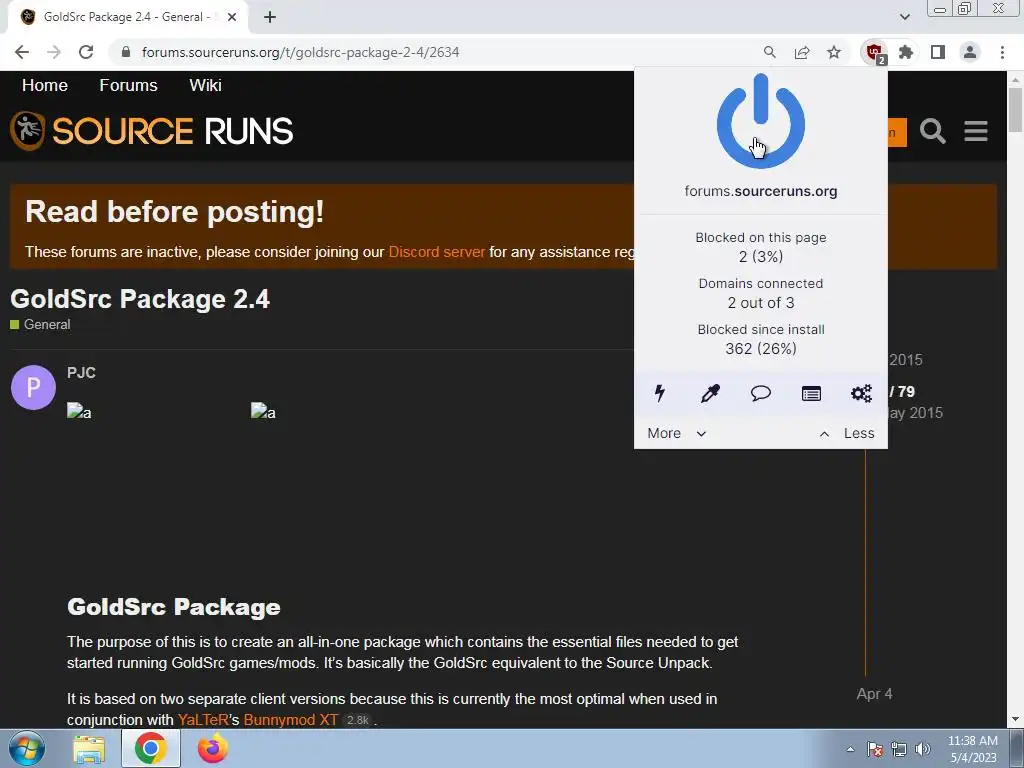Click forums.sourceruns.org hostname in popup

pos(760,191)
